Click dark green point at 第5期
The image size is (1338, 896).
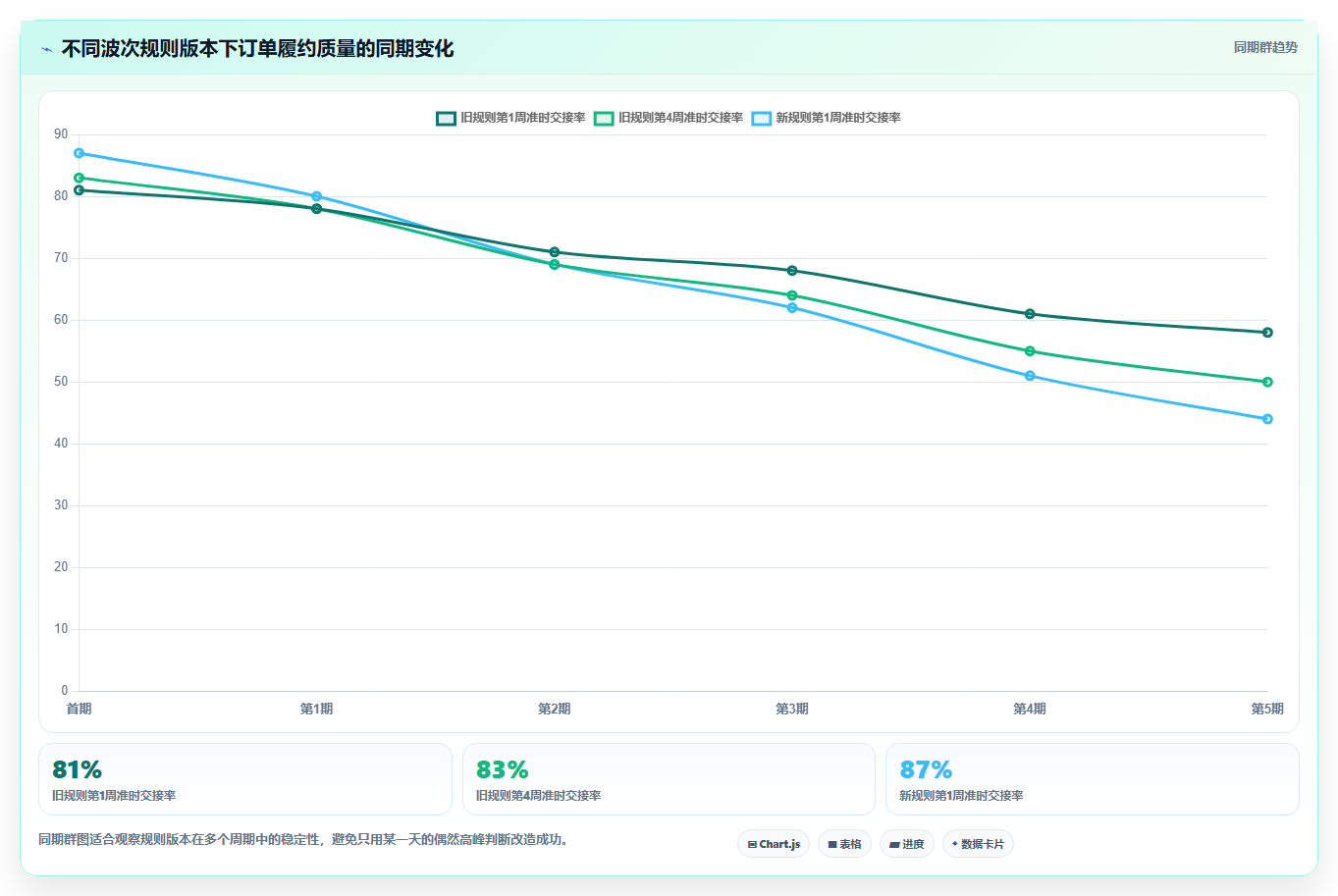[x=1267, y=333]
